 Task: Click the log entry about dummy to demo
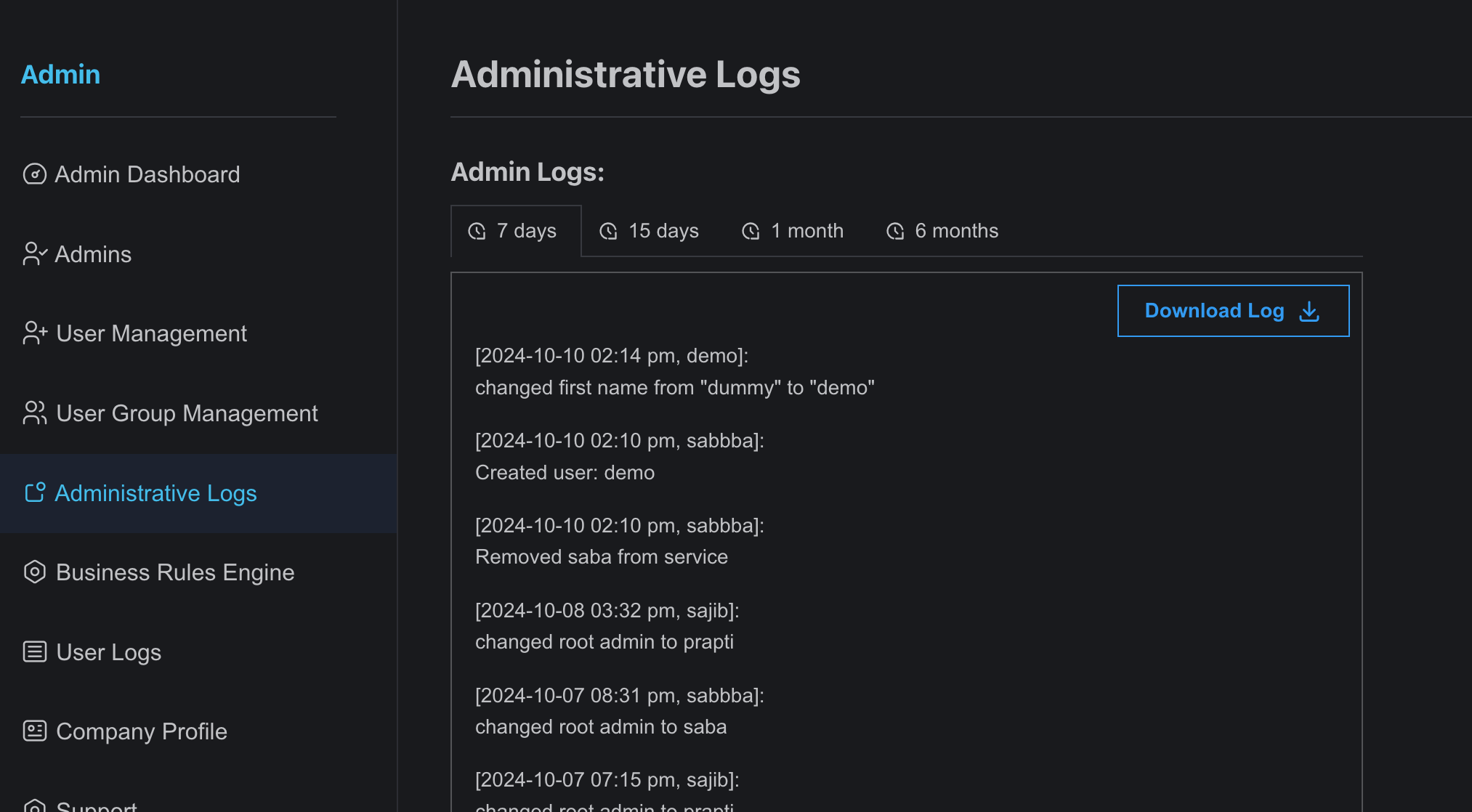tap(674, 371)
